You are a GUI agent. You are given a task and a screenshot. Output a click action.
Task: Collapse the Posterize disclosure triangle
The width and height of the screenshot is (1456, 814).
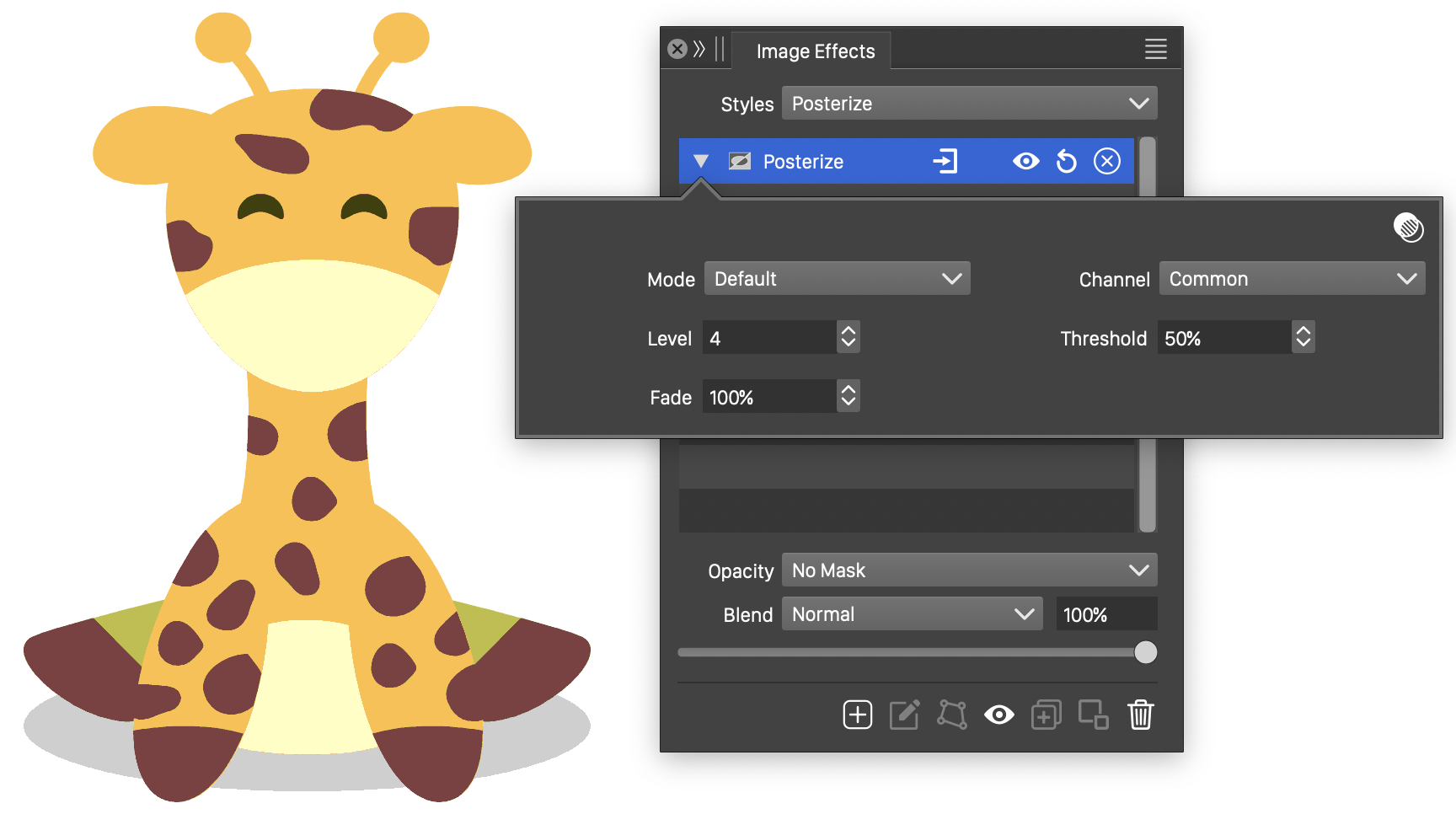coord(701,161)
